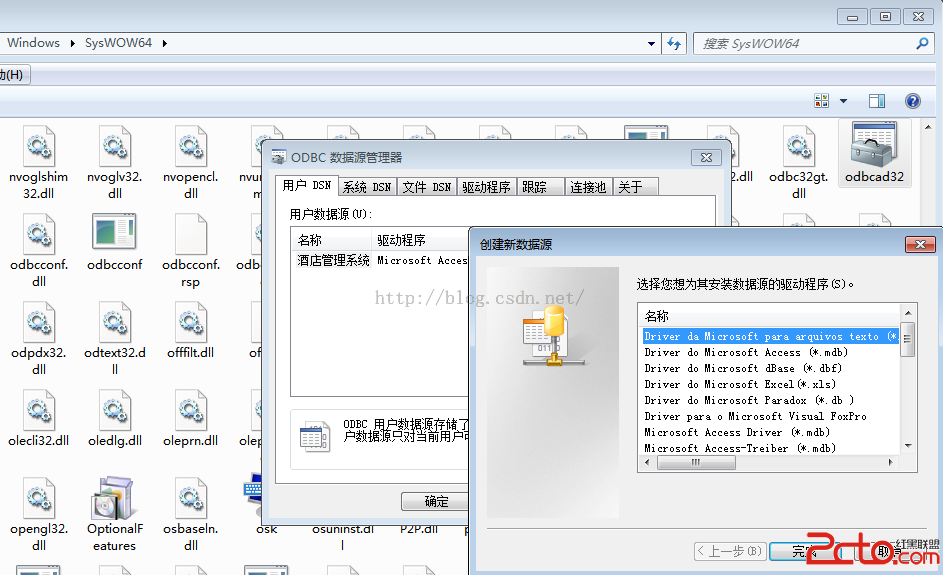This screenshot has height=575, width=943.
Task: Select the oleprn.dll file icon
Action: click(x=191, y=410)
